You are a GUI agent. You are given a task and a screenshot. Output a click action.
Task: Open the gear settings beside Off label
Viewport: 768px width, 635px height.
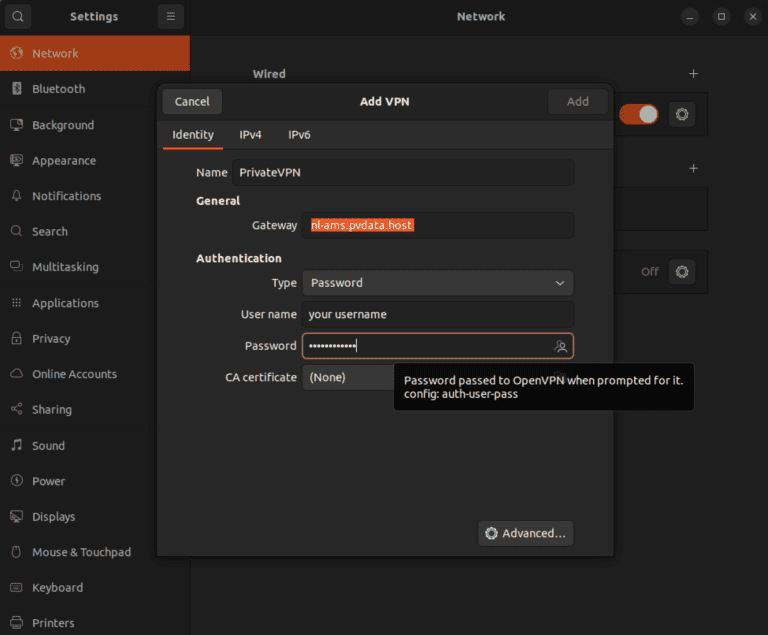682,271
